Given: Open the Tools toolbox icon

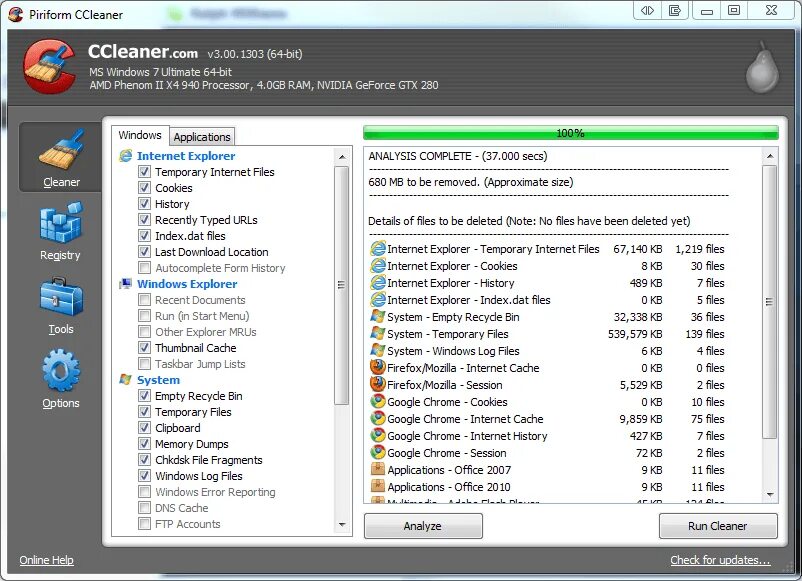Looking at the screenshot, I should [61, 297].
